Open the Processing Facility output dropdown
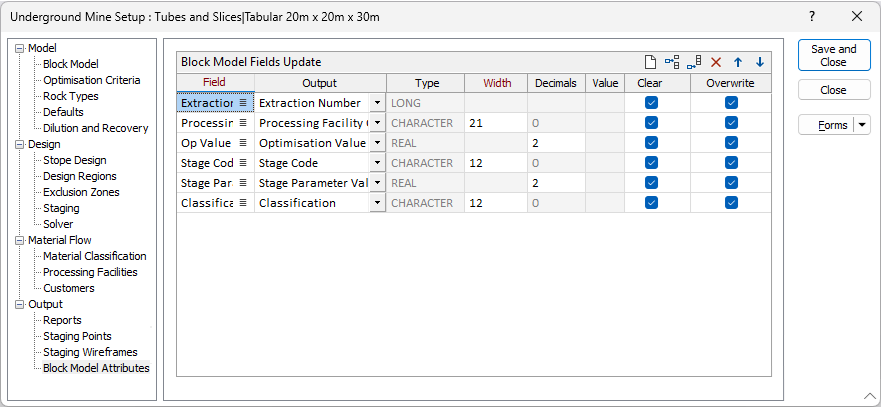The image size is (883, 409). [377, 123]
